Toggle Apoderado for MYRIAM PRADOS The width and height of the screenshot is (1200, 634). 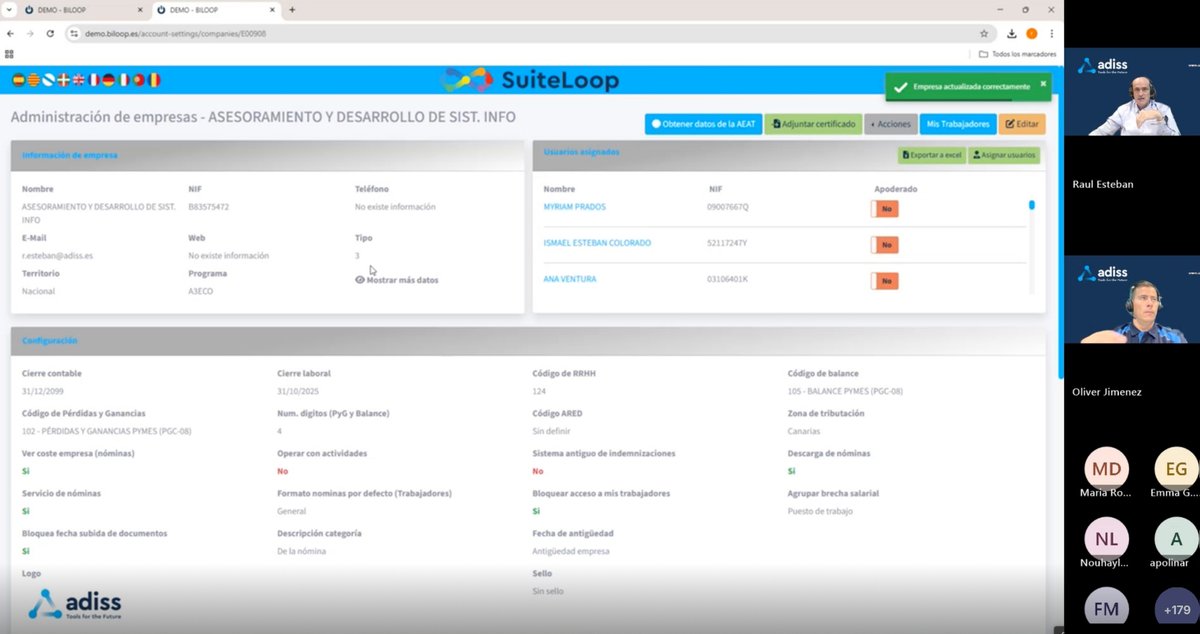coord(885,208)
